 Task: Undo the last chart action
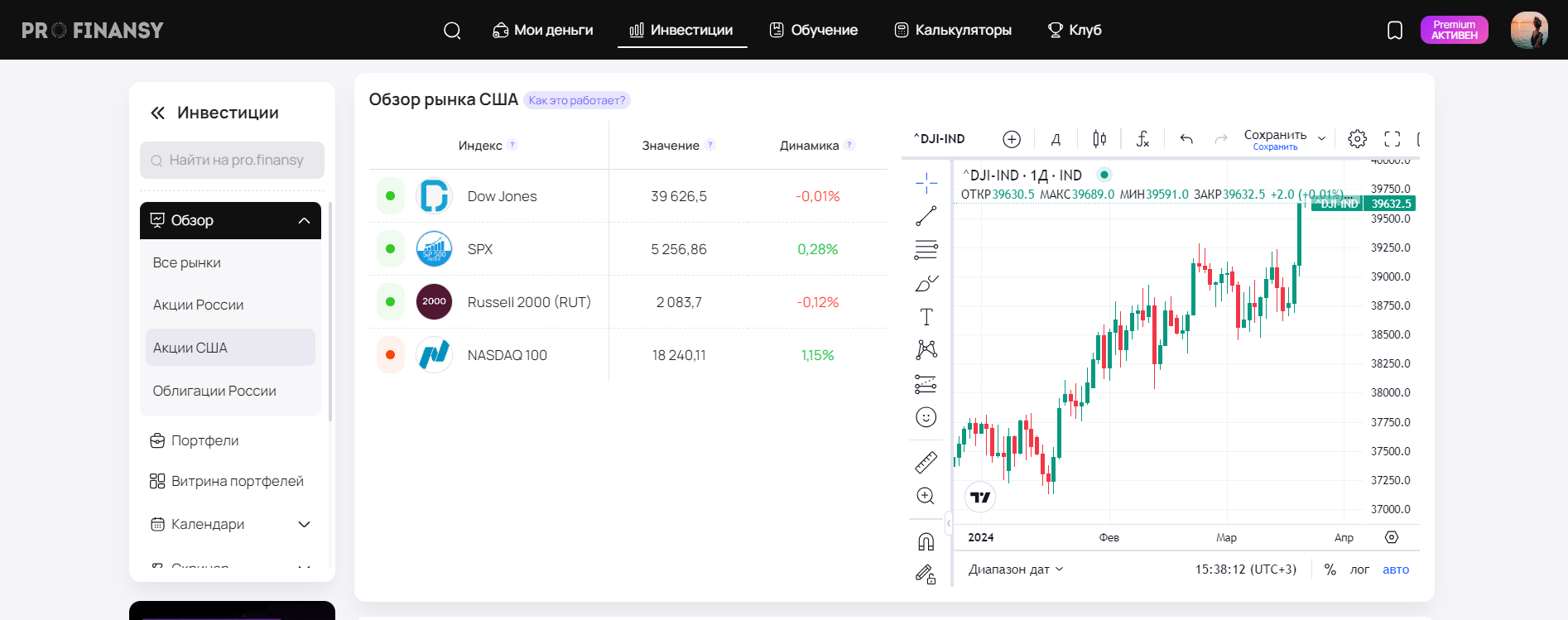(1186, 139)
